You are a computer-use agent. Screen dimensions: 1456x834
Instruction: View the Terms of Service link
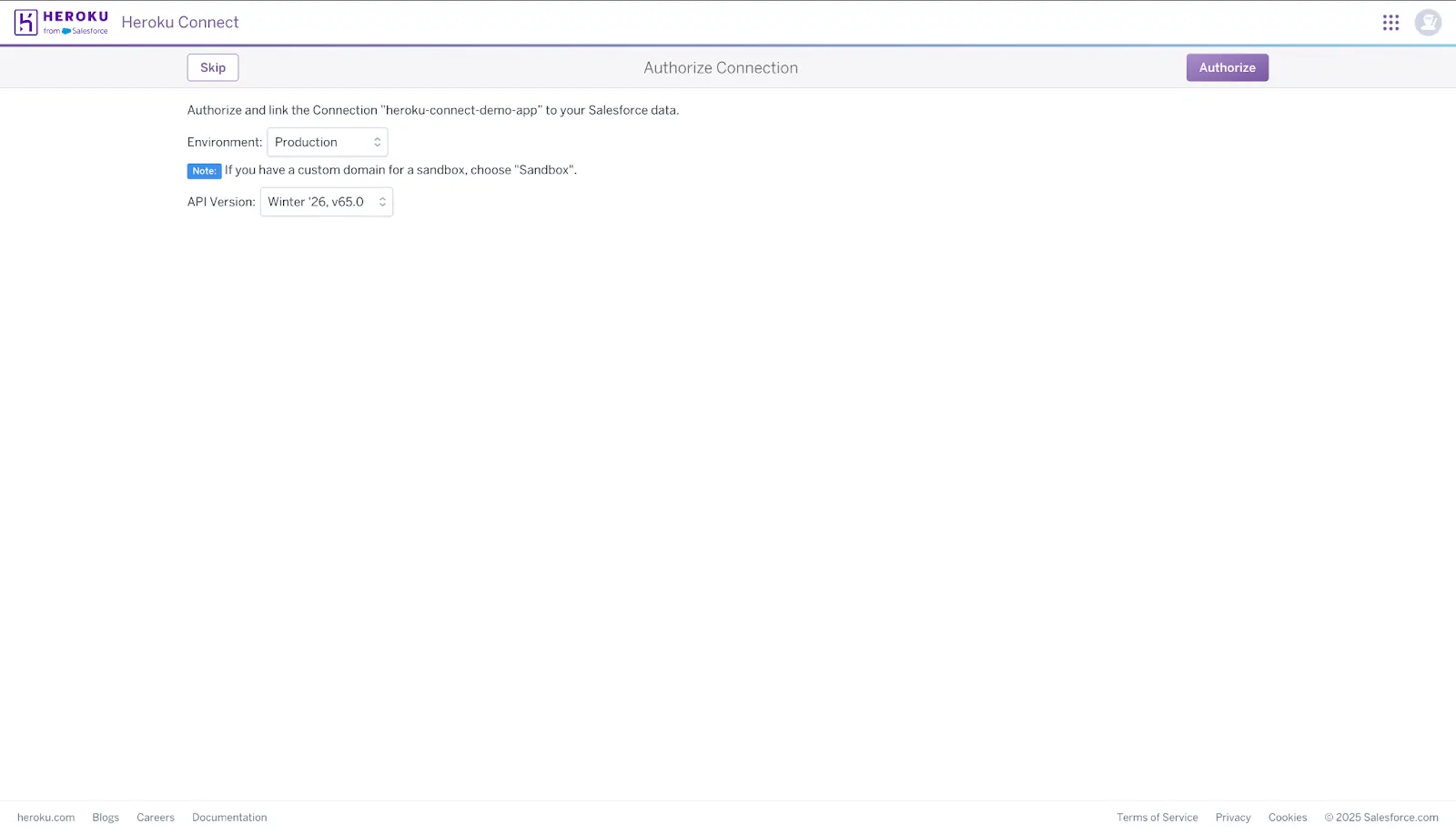pos(1157,818)
